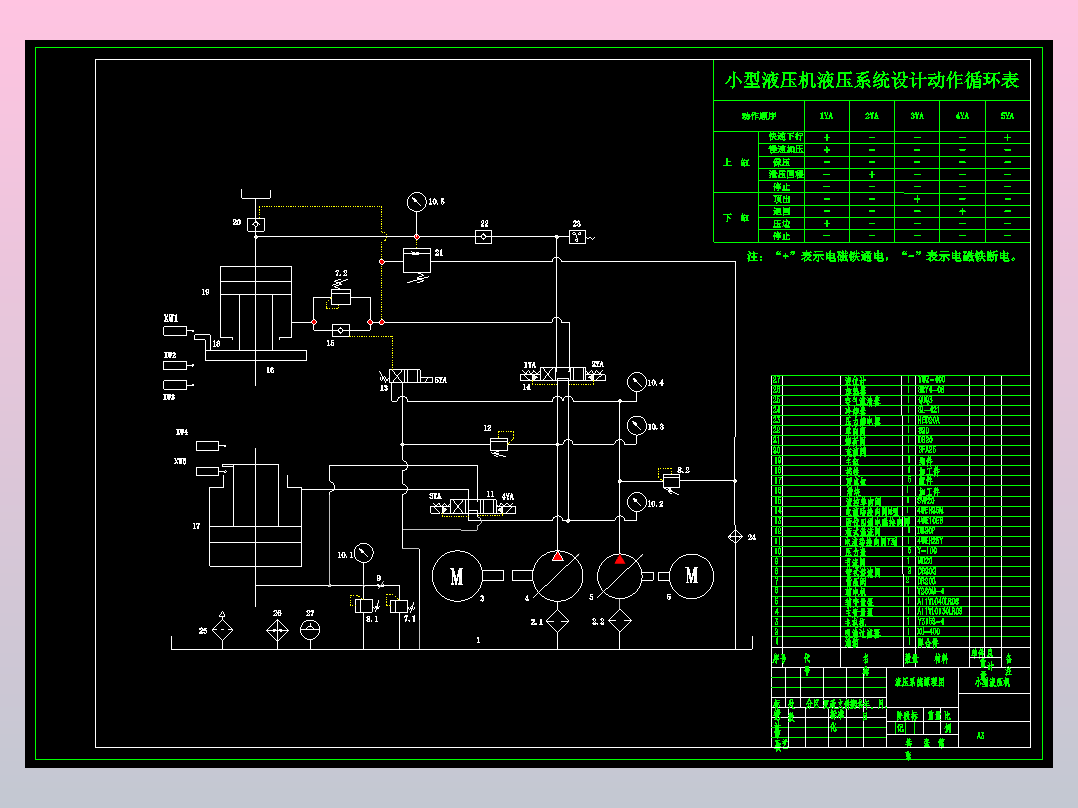Click the electric motor symbol labeled 3
The height and width of the screenshot is (808, 1078).
457,576
